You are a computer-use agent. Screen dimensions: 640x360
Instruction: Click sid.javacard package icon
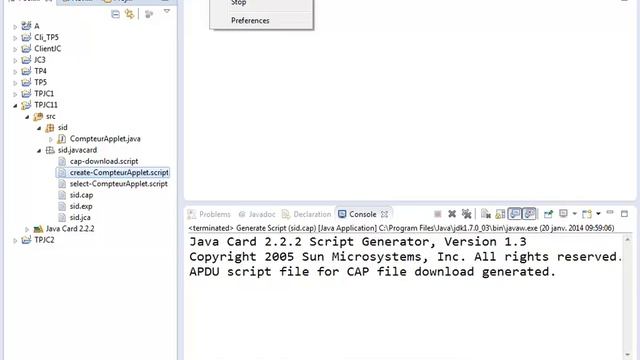coord(50,150)
